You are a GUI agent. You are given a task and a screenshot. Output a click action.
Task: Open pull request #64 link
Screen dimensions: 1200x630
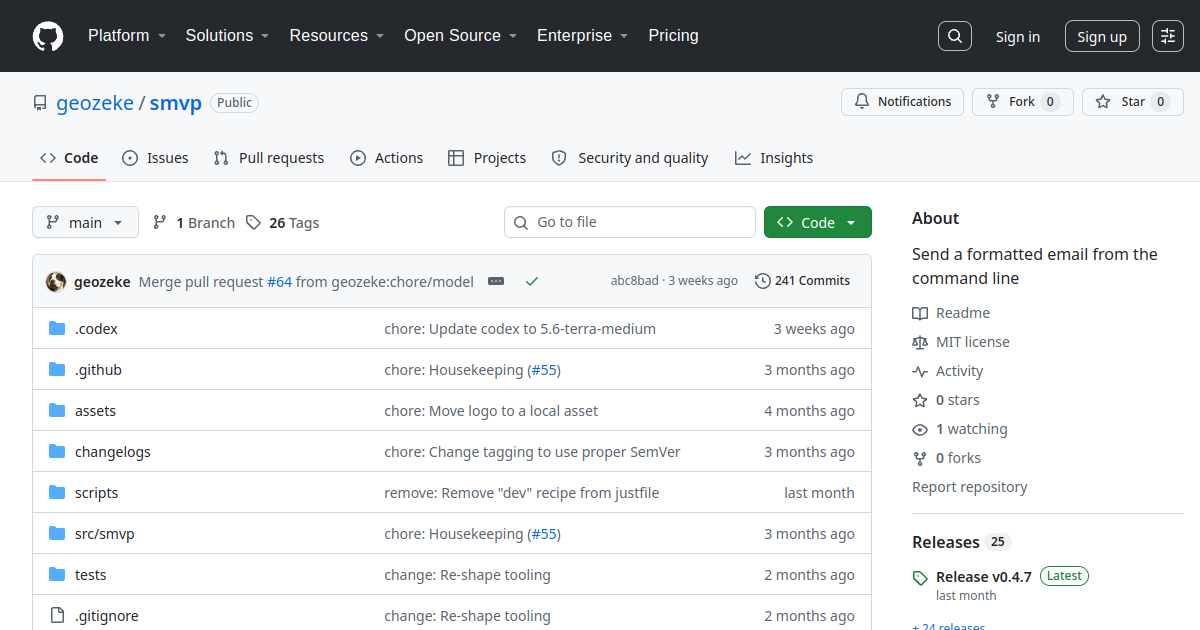point(279,282)
